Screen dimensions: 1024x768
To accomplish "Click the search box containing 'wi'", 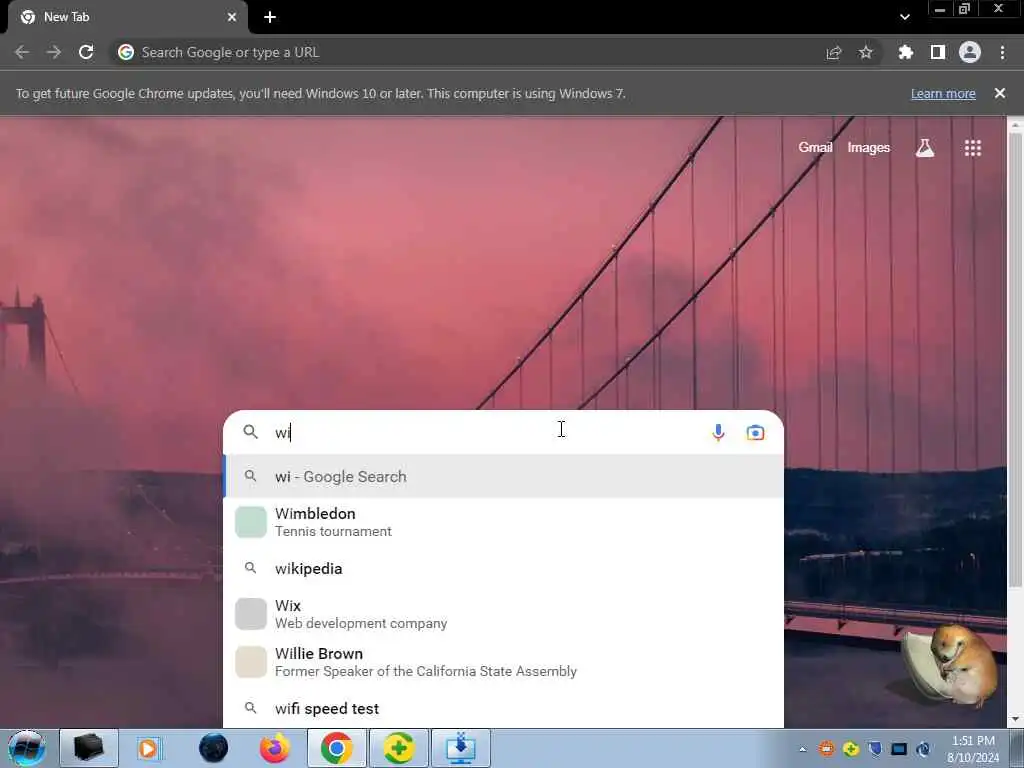I will pyautogui.click(x=503, y=432).
